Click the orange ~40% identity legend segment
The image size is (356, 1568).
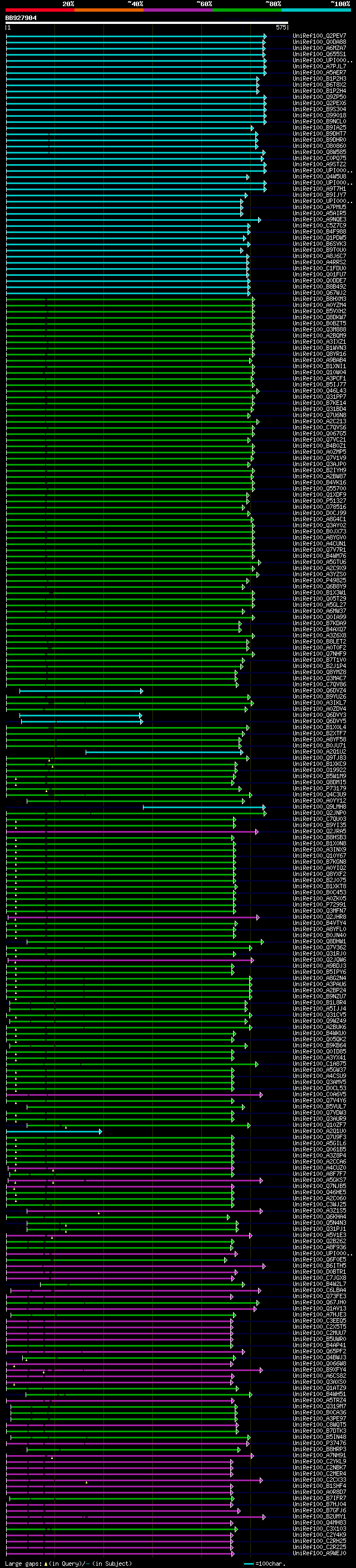click(108, 10)
